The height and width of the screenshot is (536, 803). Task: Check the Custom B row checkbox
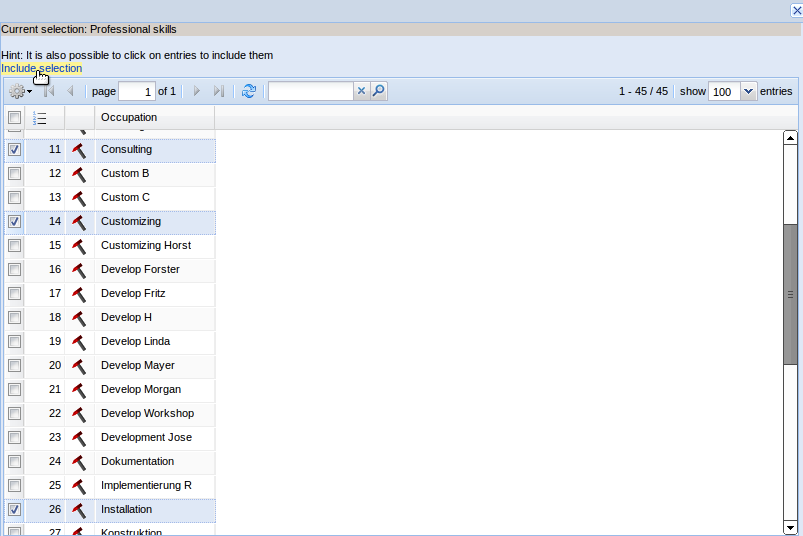pyautogui.click(x=14, y=174)
